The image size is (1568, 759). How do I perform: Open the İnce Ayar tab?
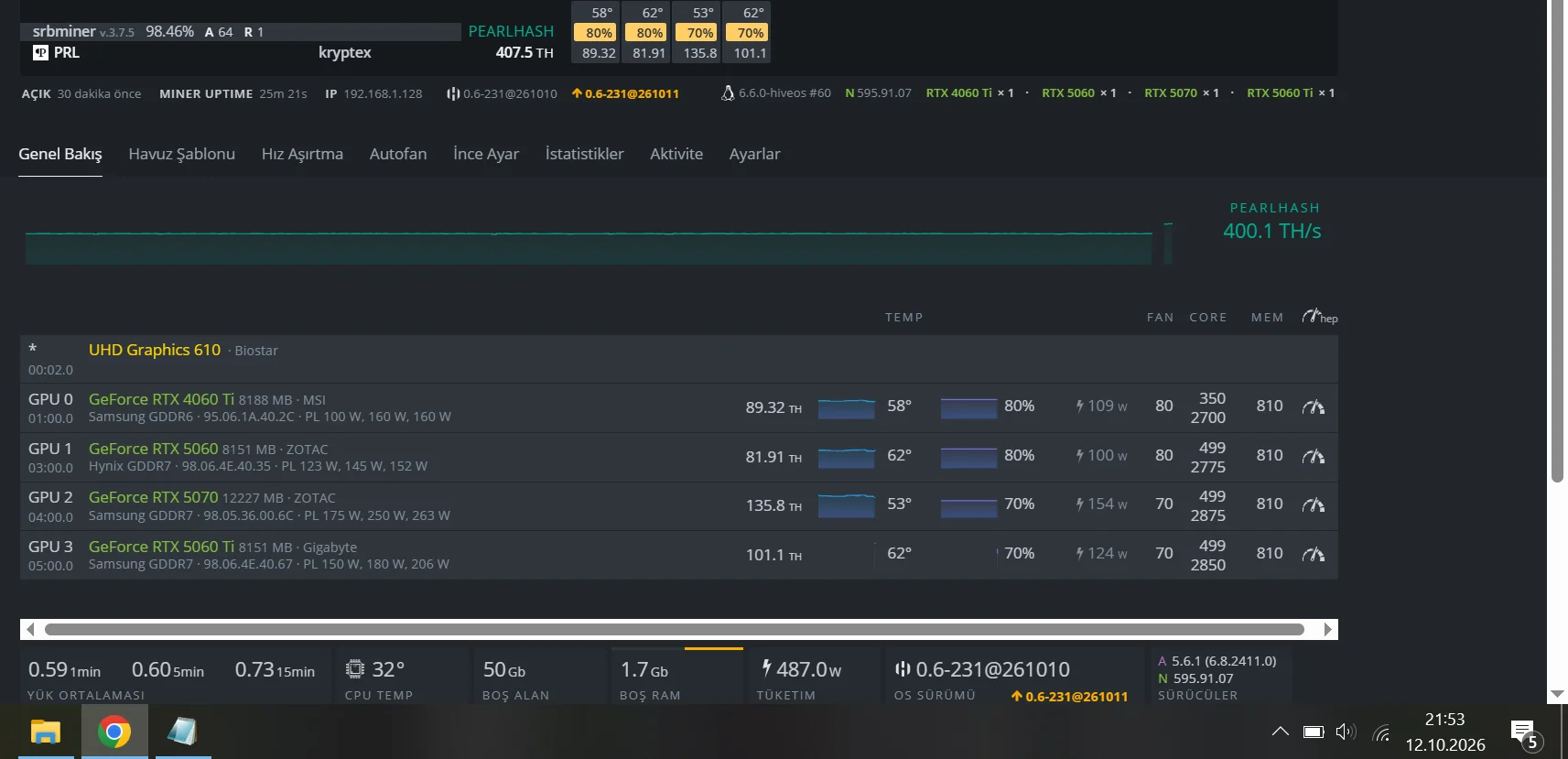click(x=486, y=154)
